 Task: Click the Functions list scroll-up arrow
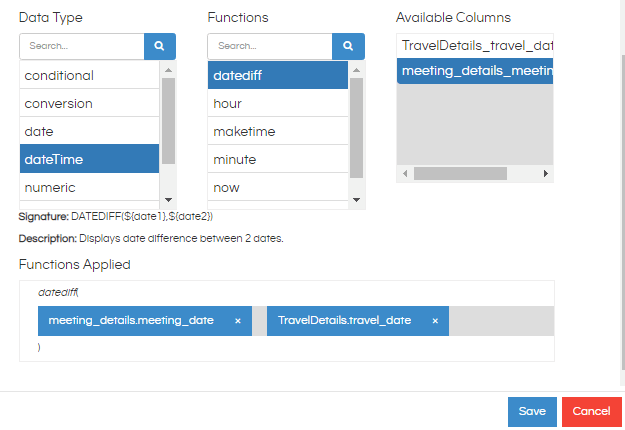pyautogui.click(x=357, y=70)
